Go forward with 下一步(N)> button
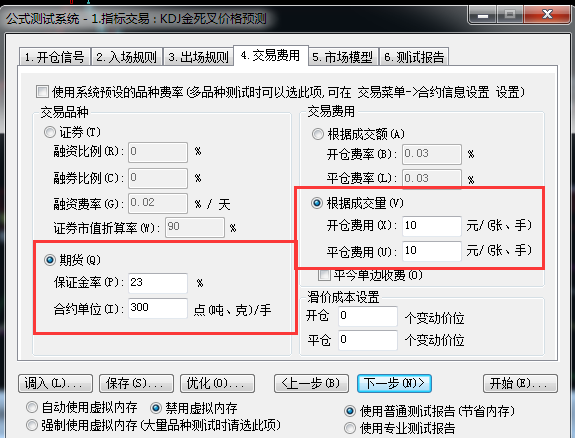575x438 pixels. pyautogui.click(x=394, y=383)
